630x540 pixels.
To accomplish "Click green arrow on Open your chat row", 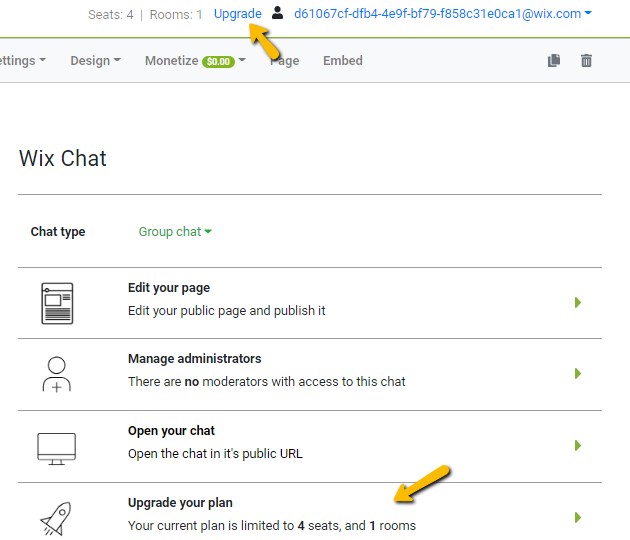I will [578, 446].
